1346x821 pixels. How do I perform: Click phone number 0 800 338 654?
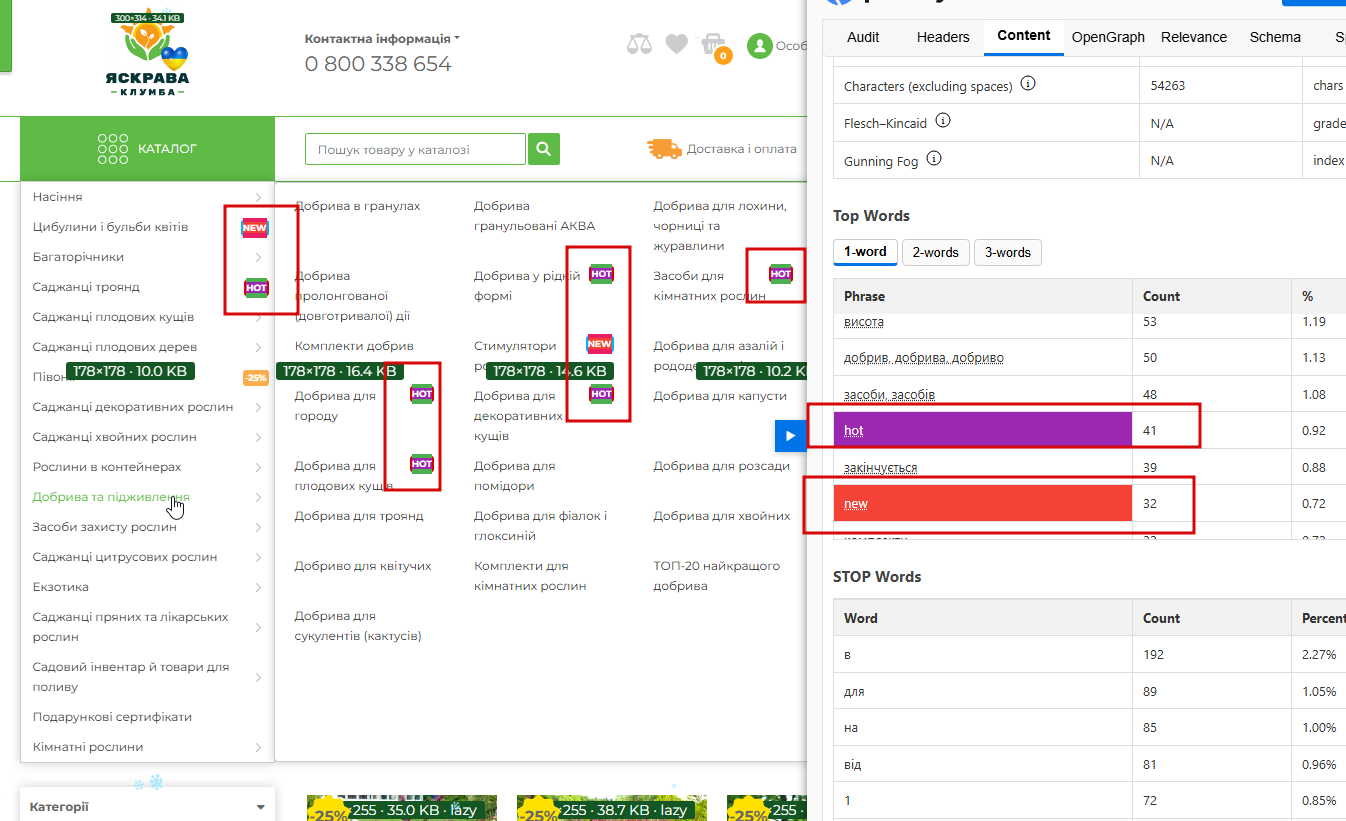coord(378,64)
